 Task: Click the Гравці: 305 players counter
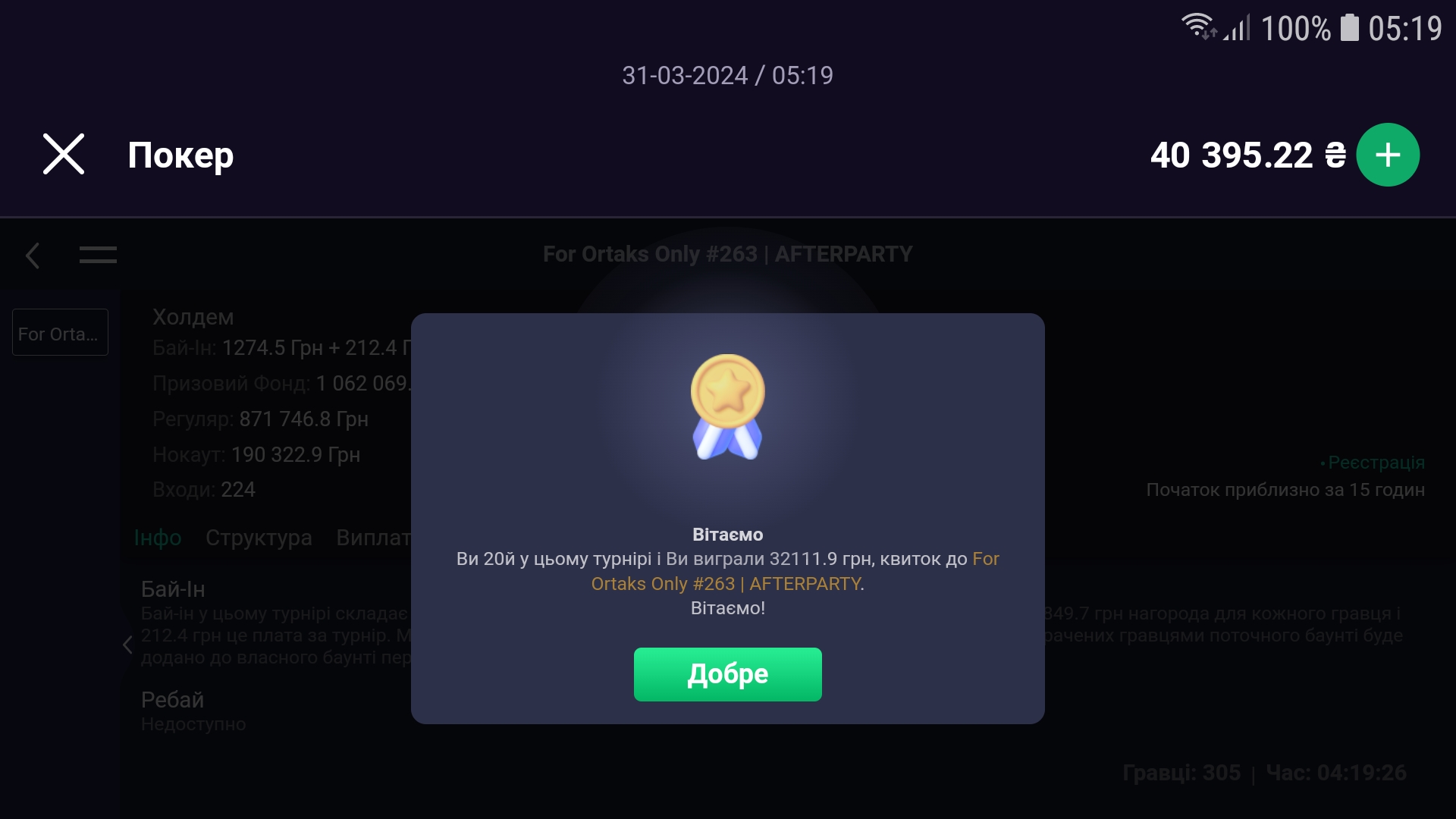point(1181,773)
